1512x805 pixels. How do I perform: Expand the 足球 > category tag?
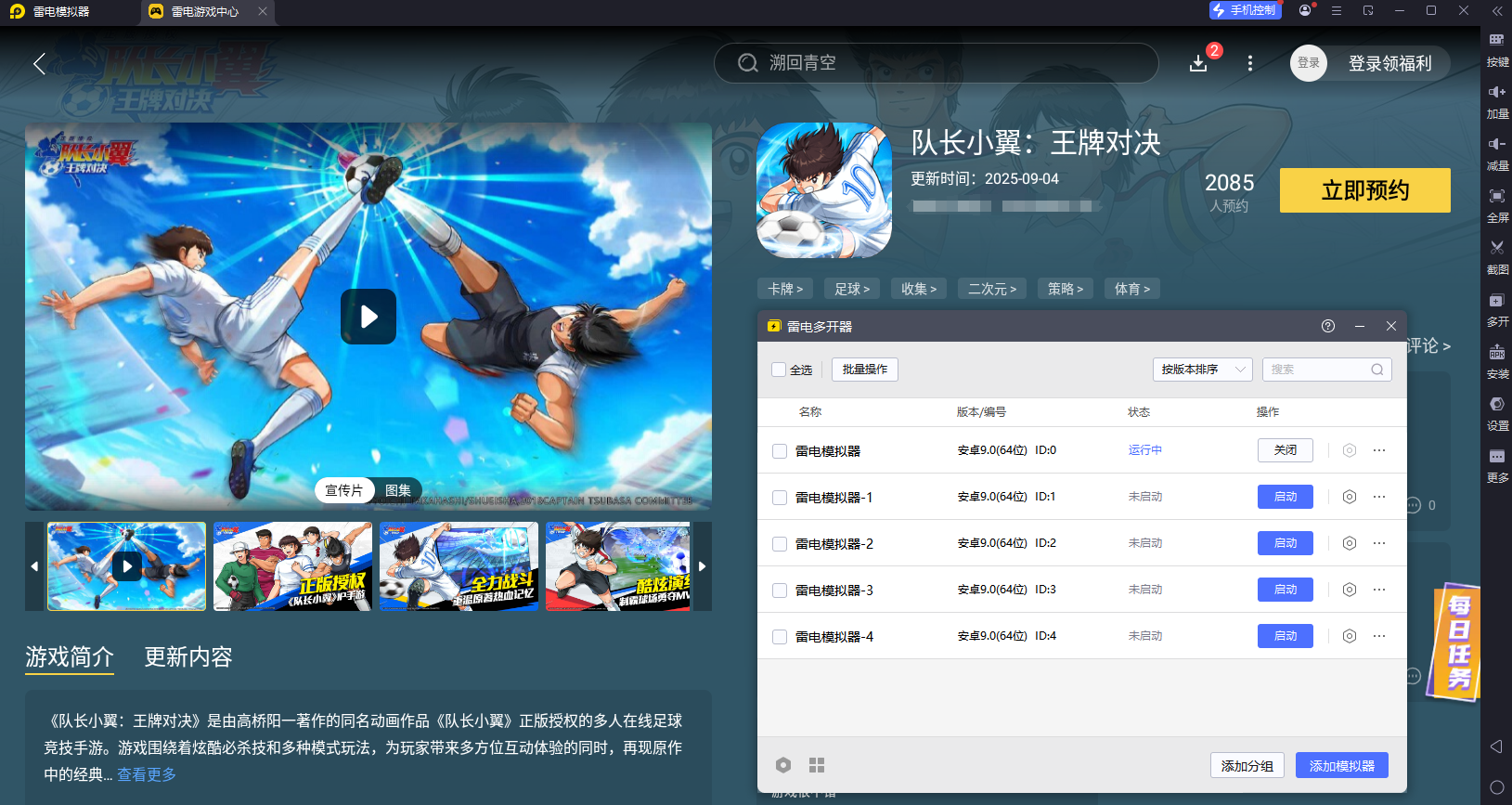[852, 289]
